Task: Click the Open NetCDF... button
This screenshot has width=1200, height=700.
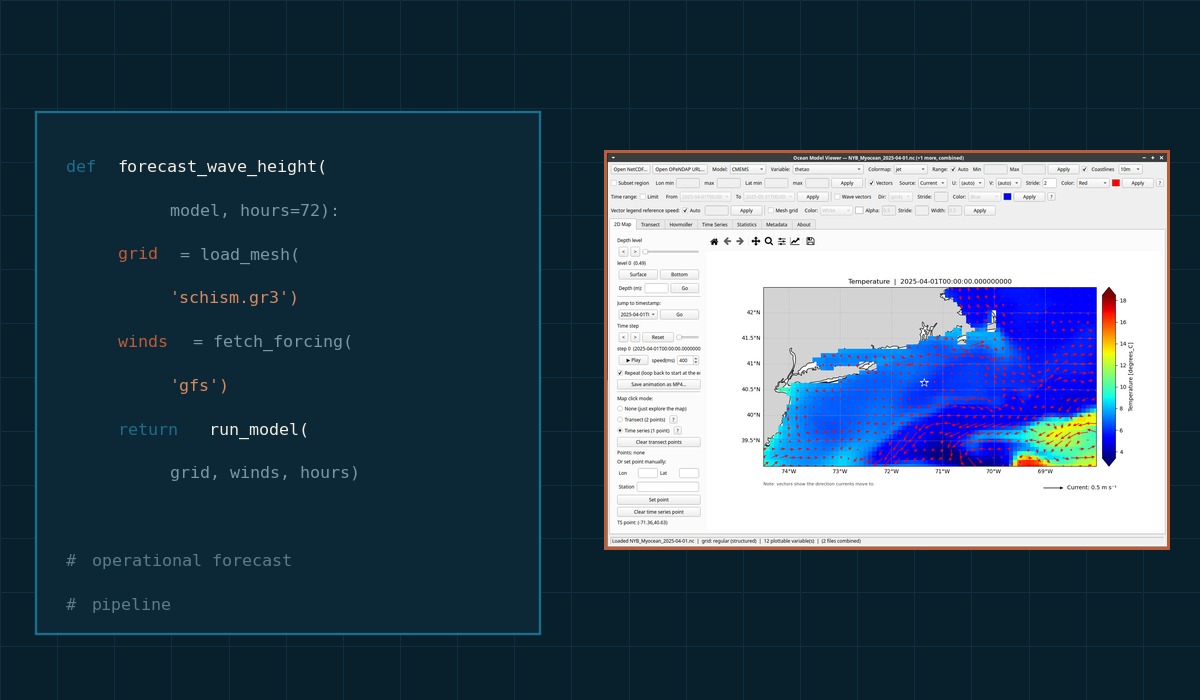Action: (630, 169)
